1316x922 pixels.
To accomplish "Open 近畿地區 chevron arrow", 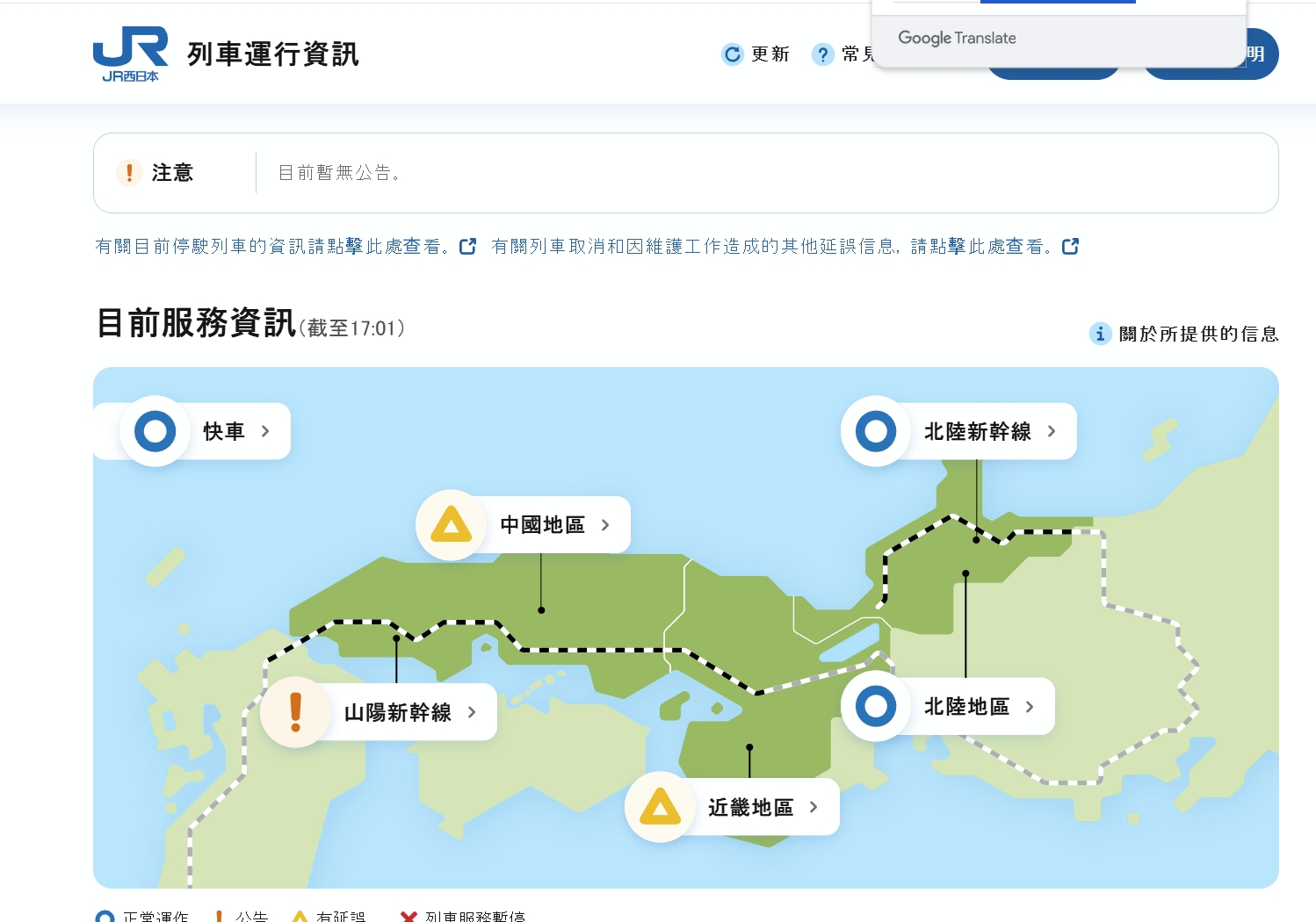I will (x=813, y=807).
